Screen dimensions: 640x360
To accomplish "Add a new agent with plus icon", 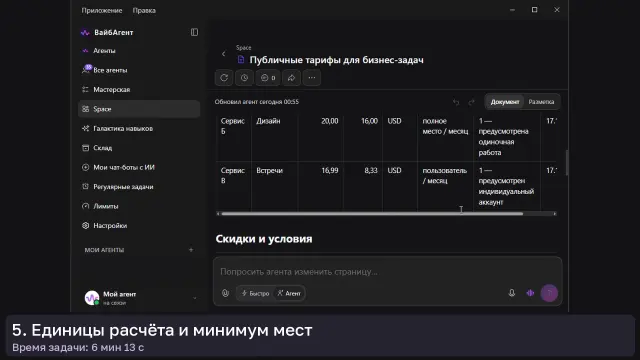I will [191, 250].
